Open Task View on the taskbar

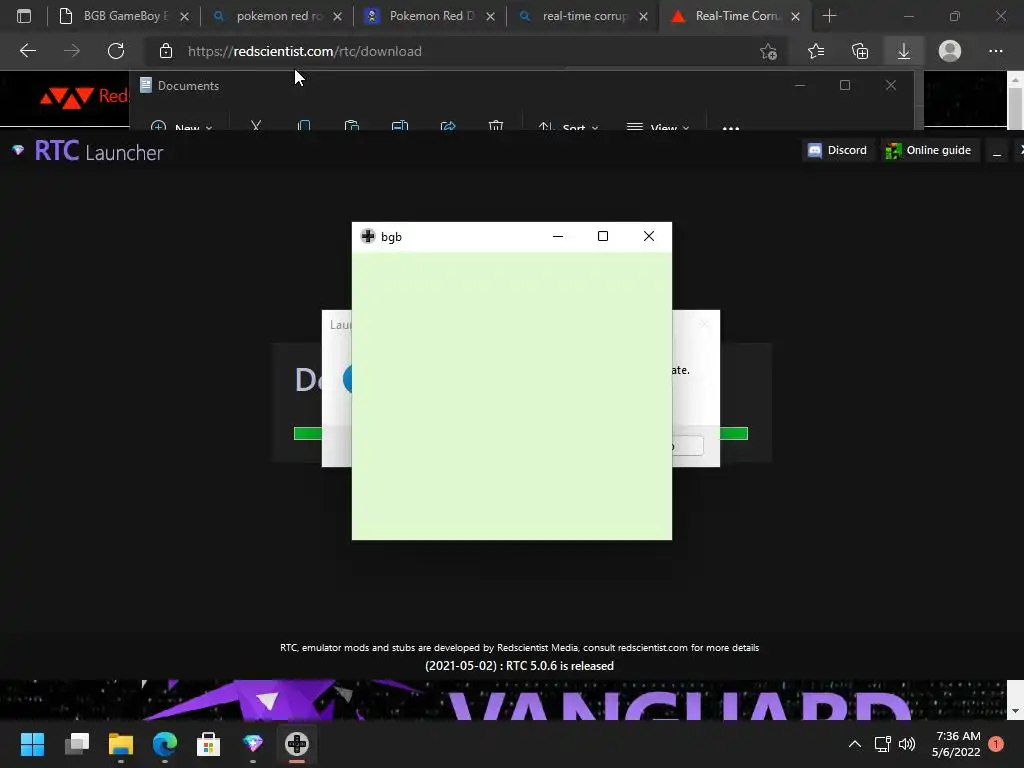[x=76, y=744]
